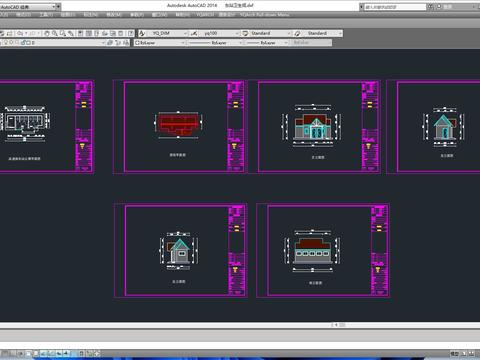Toggle the layer freeze sun icon
The height and width of the screenshot is (360, 480).
[x=11, y=43]
